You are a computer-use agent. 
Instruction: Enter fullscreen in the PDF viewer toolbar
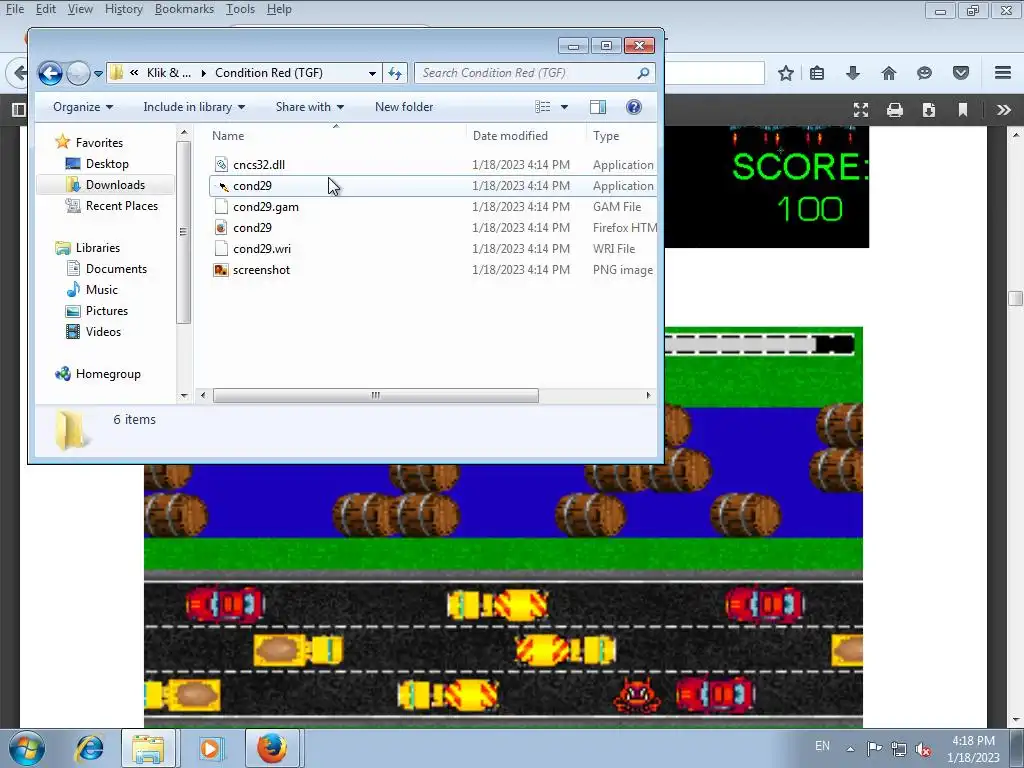click(x=861, y=110)
